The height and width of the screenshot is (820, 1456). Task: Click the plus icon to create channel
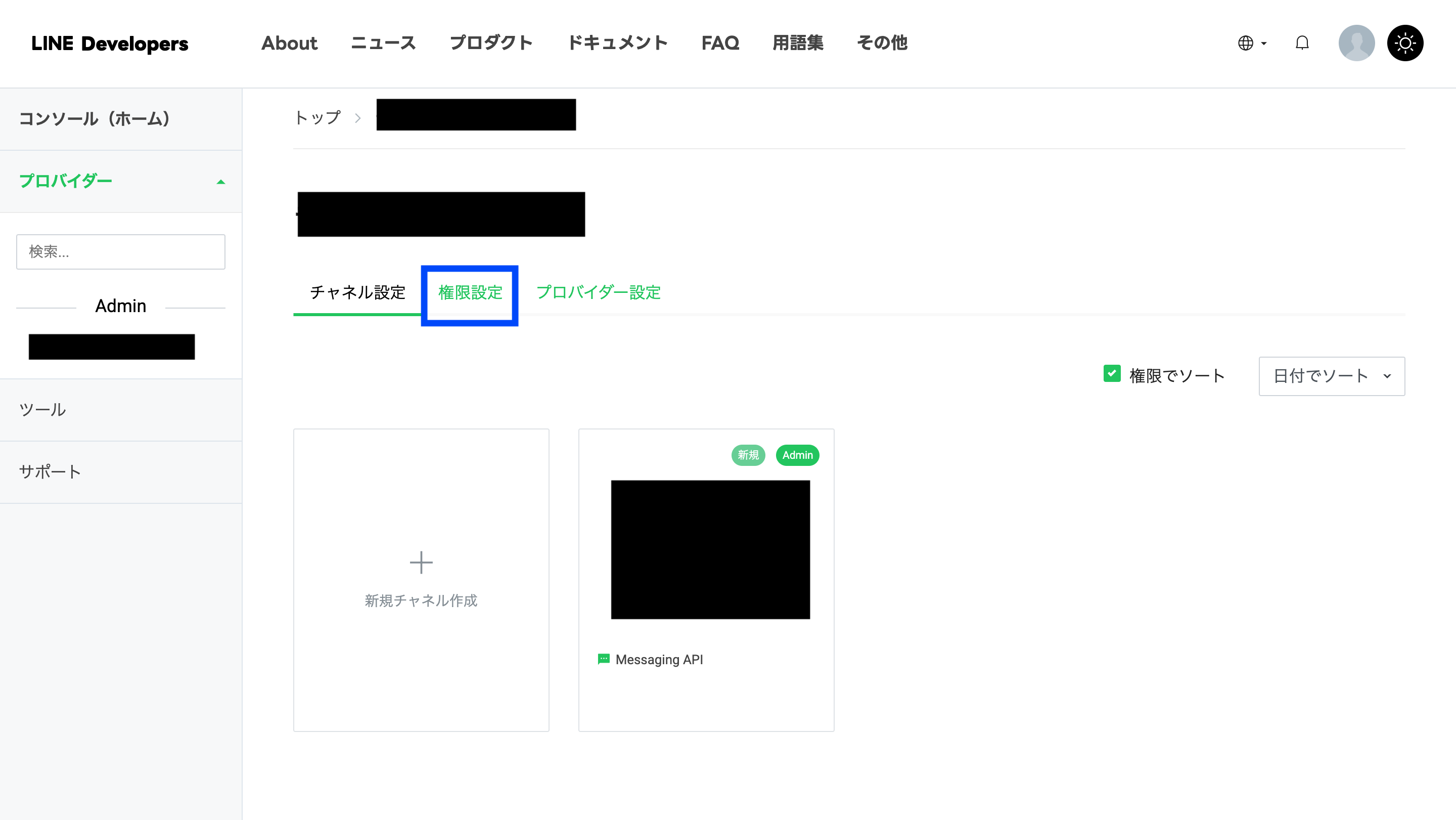pos(421,562)
